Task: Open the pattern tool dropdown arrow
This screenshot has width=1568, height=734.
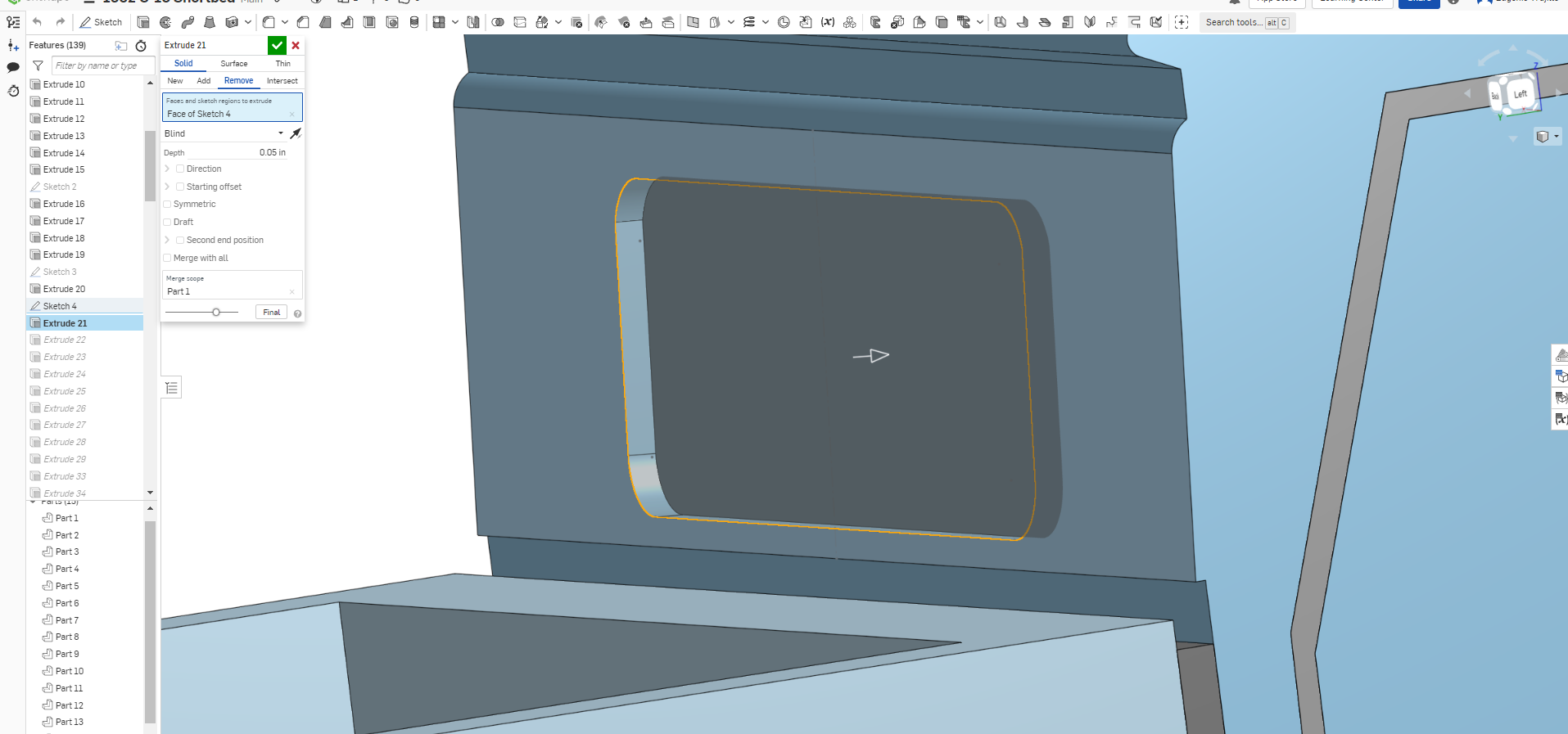Action: click(455, 22)
